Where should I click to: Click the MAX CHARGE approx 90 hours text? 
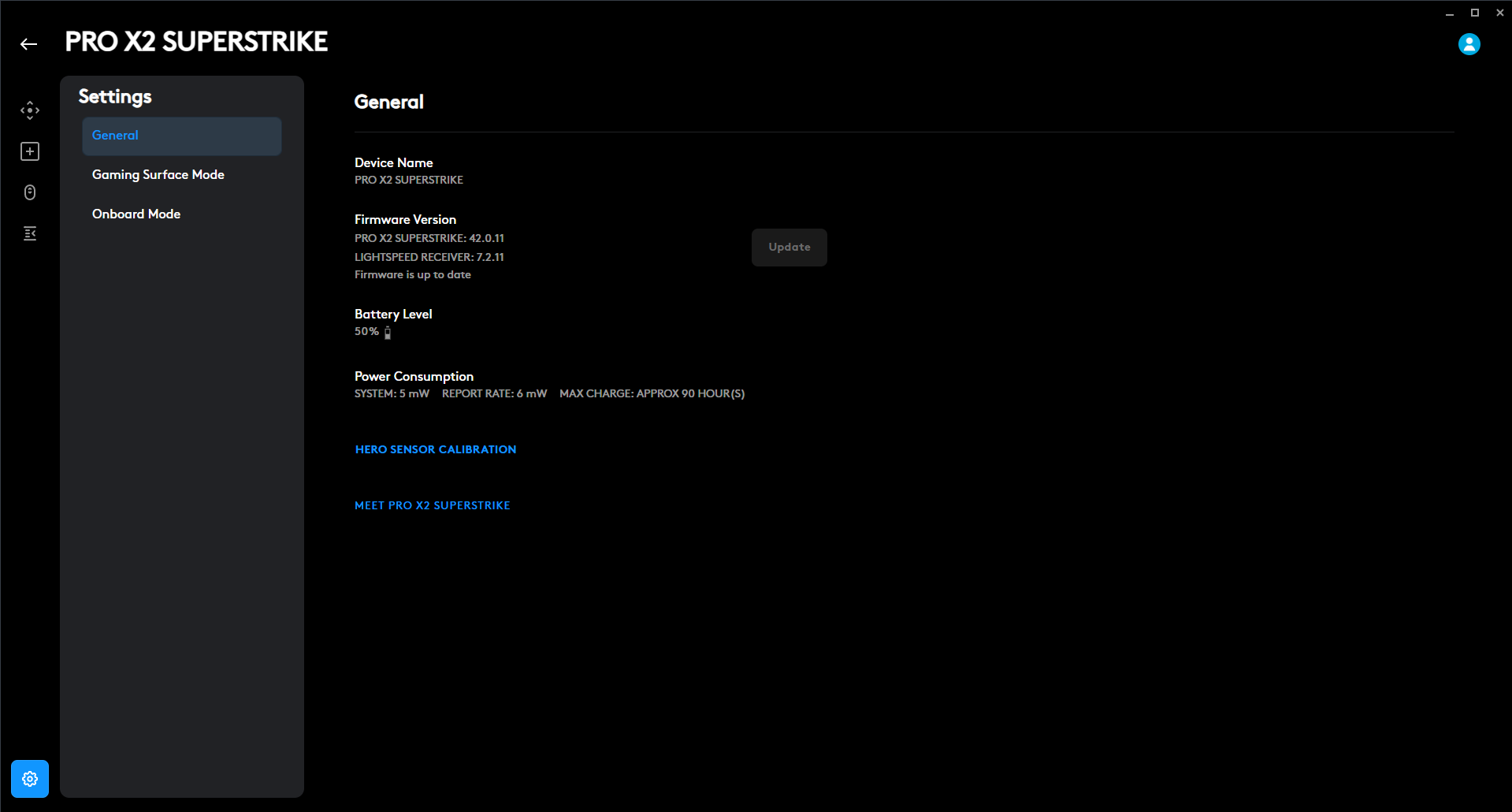(652, 393)
